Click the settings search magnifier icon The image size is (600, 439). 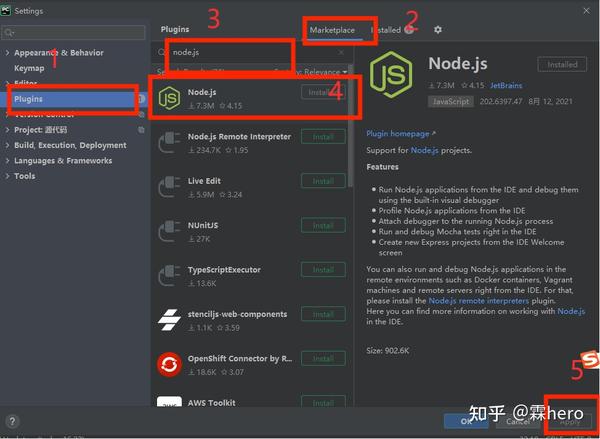pyautogui.click(x=9, y=33)
